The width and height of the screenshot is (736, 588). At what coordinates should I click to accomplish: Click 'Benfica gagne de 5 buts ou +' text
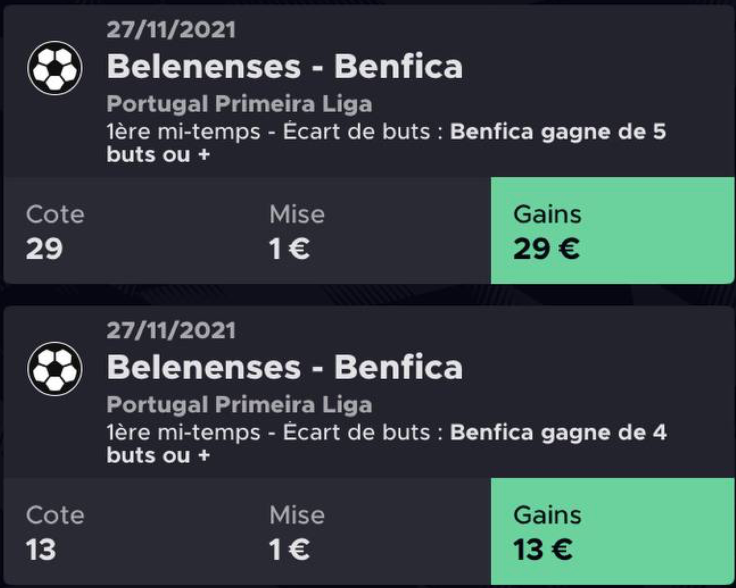click(x=386, y=143)
